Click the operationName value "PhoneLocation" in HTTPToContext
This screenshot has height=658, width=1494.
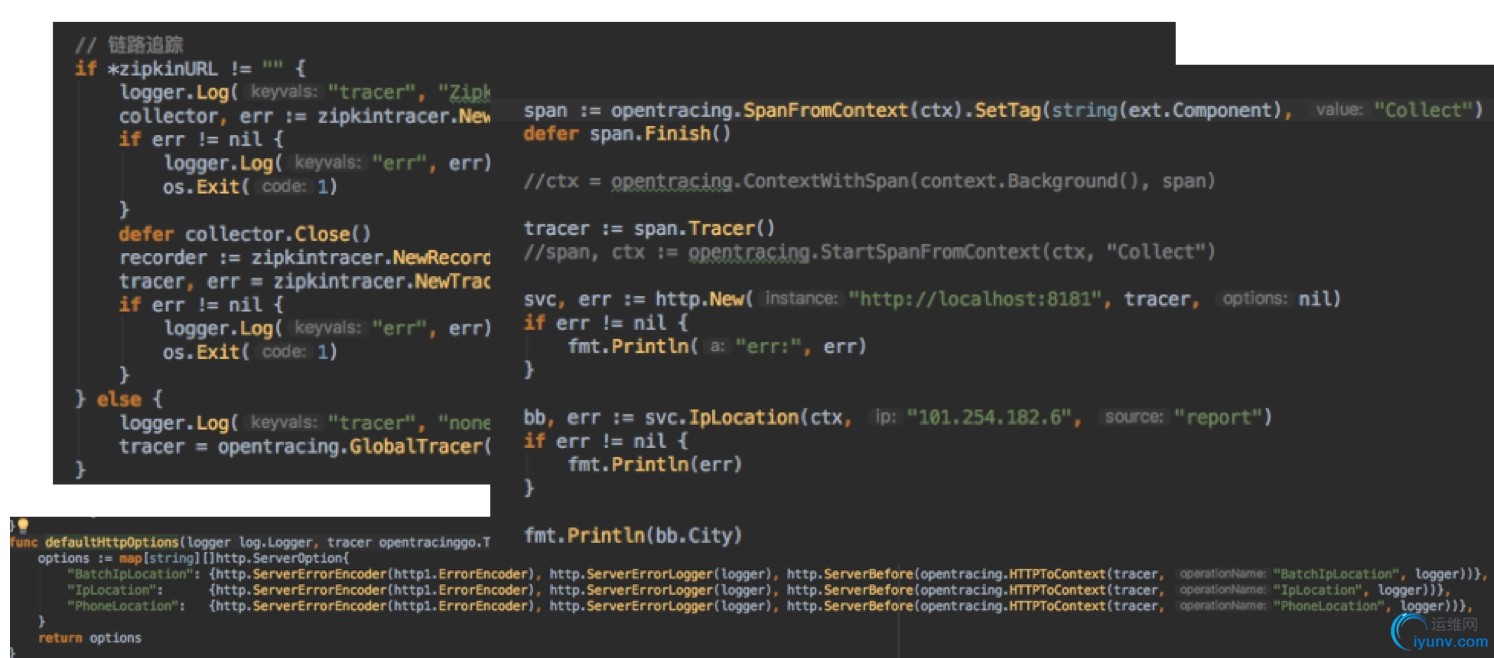click(1329, 606)
